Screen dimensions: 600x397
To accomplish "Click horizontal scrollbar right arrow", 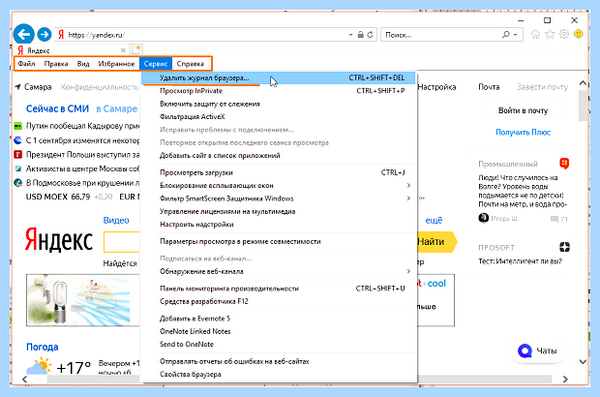I will coord(565,379).
